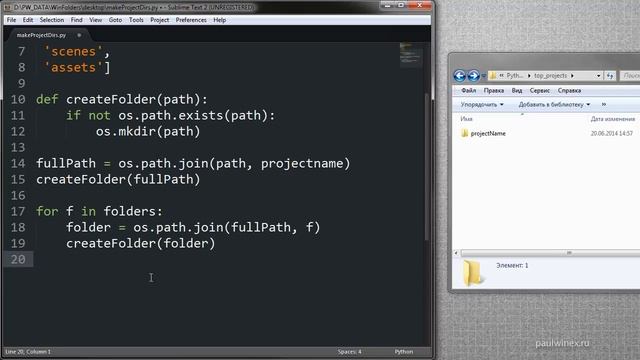Click the 'def createFolder(path):' line

122,99
